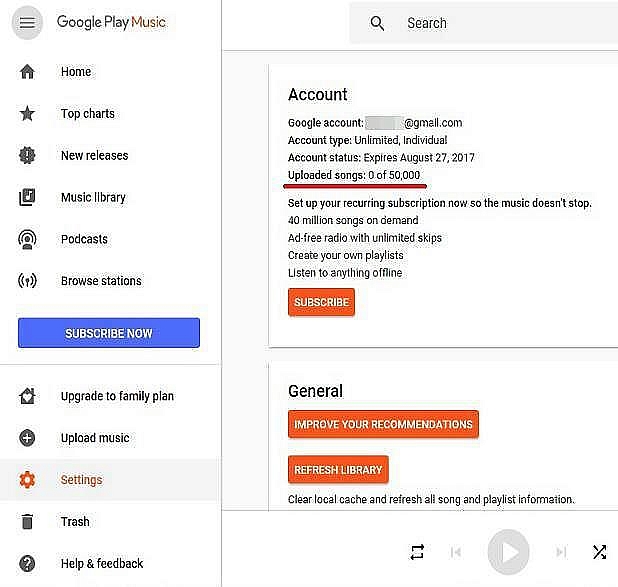Click the Top charts star icon
Viewport: 618px width, 587px height.
click(x=27, y=114)
